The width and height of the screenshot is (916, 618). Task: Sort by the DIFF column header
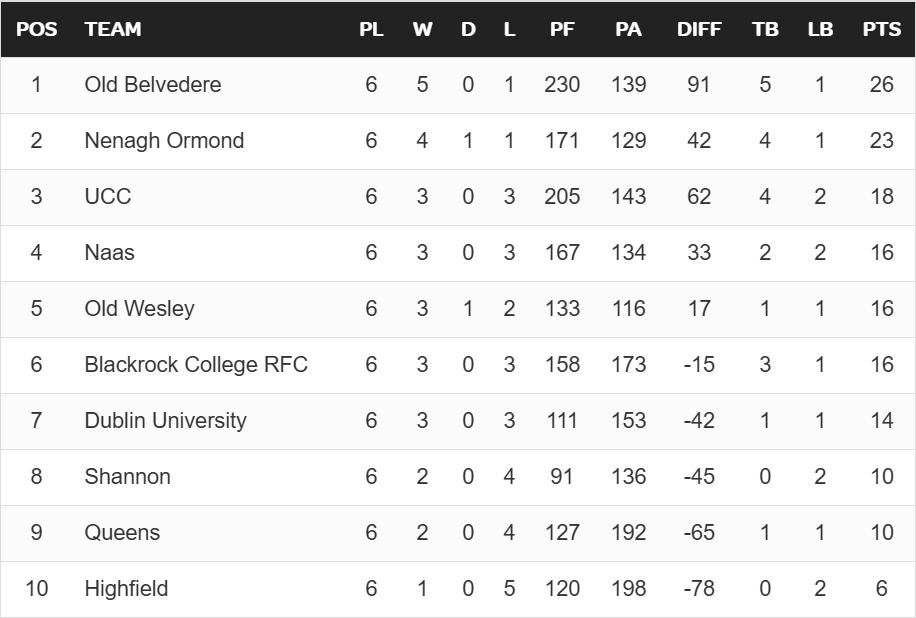point(699,29)
